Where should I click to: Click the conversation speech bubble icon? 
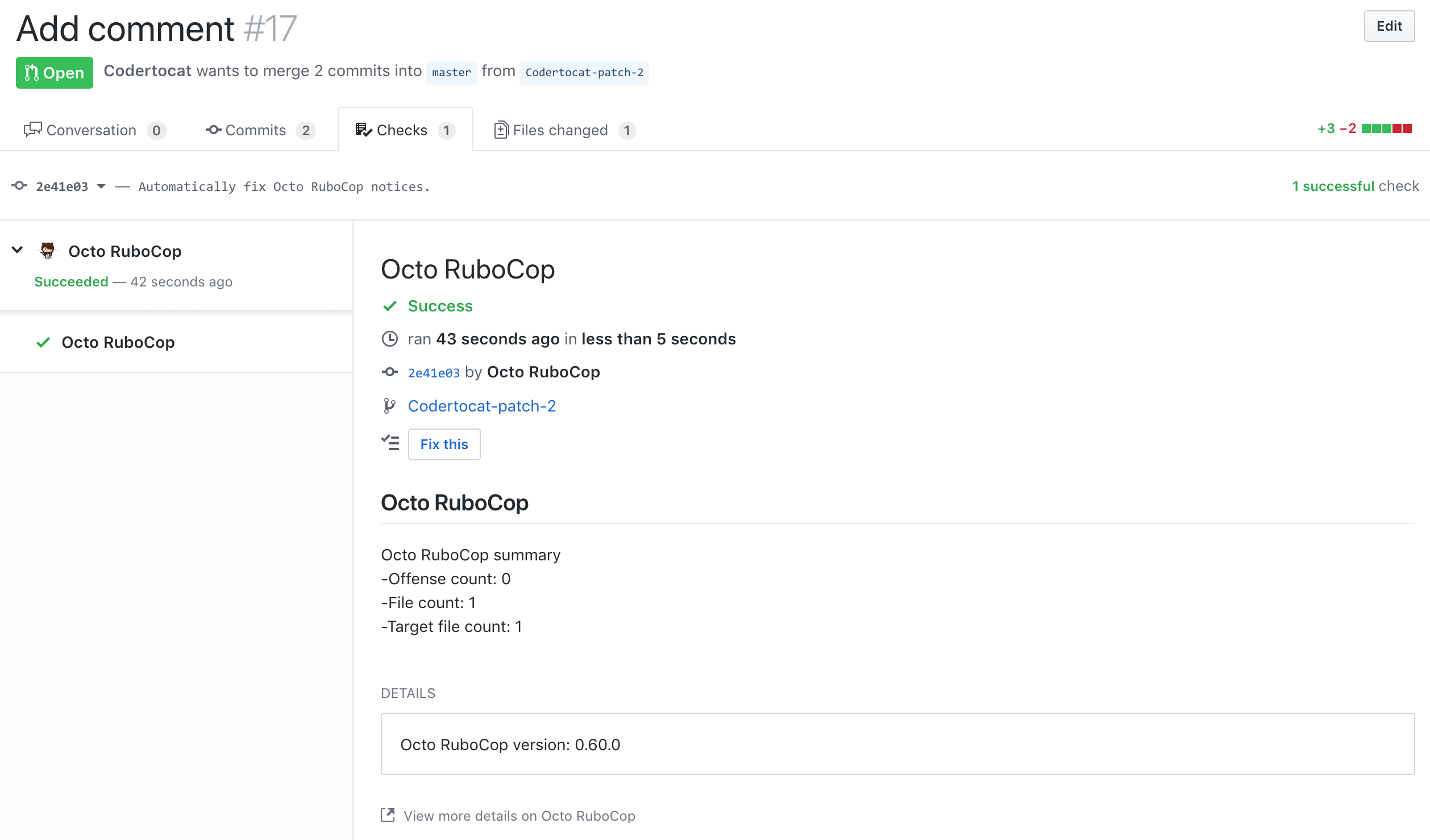pos(33,129)
